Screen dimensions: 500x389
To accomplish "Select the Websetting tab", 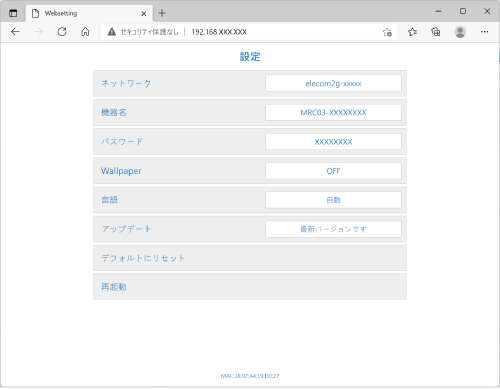I will tap(89, 13).
